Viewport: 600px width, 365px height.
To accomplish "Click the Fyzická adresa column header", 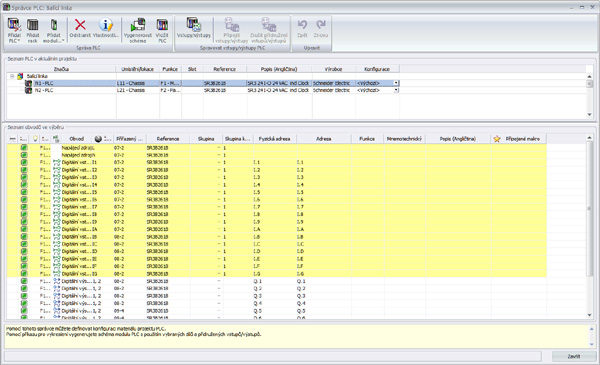I will pyautogui.click(x=274, y=139).
